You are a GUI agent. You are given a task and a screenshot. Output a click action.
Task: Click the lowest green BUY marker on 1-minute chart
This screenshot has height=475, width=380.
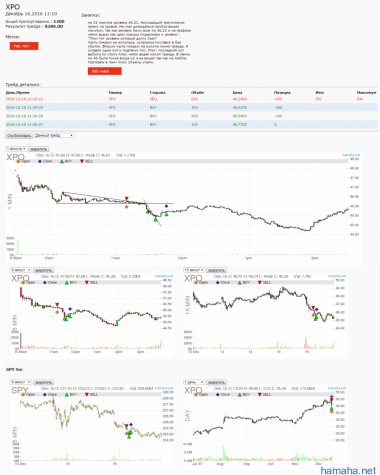point(155,219)
